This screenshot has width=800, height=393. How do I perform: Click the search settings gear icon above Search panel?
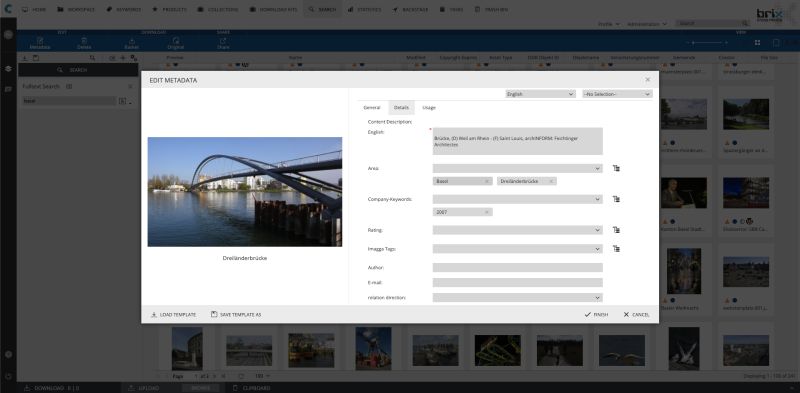tap(133, 58)
